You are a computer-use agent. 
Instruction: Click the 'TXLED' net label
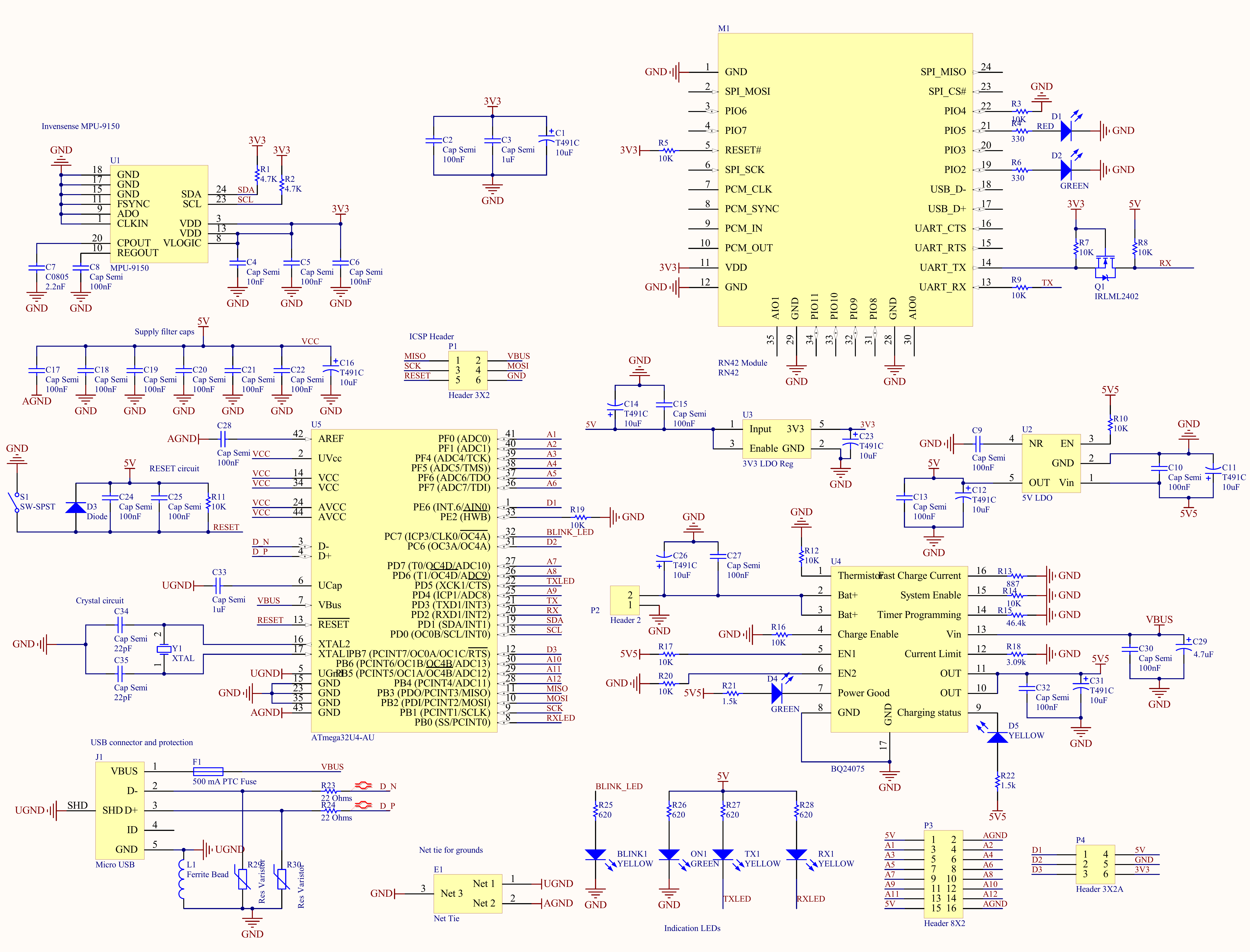coord(737,899)
